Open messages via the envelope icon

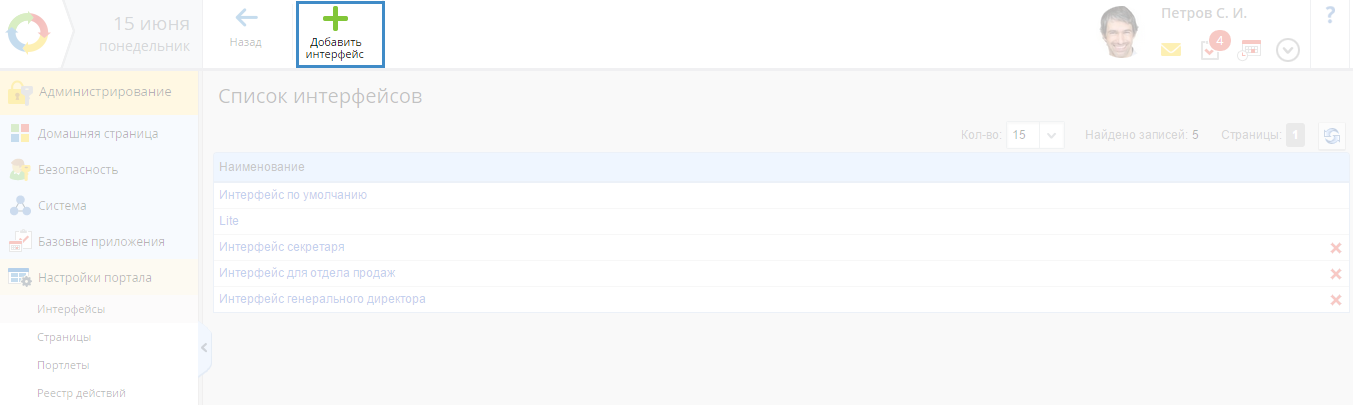click(1171, 49)
